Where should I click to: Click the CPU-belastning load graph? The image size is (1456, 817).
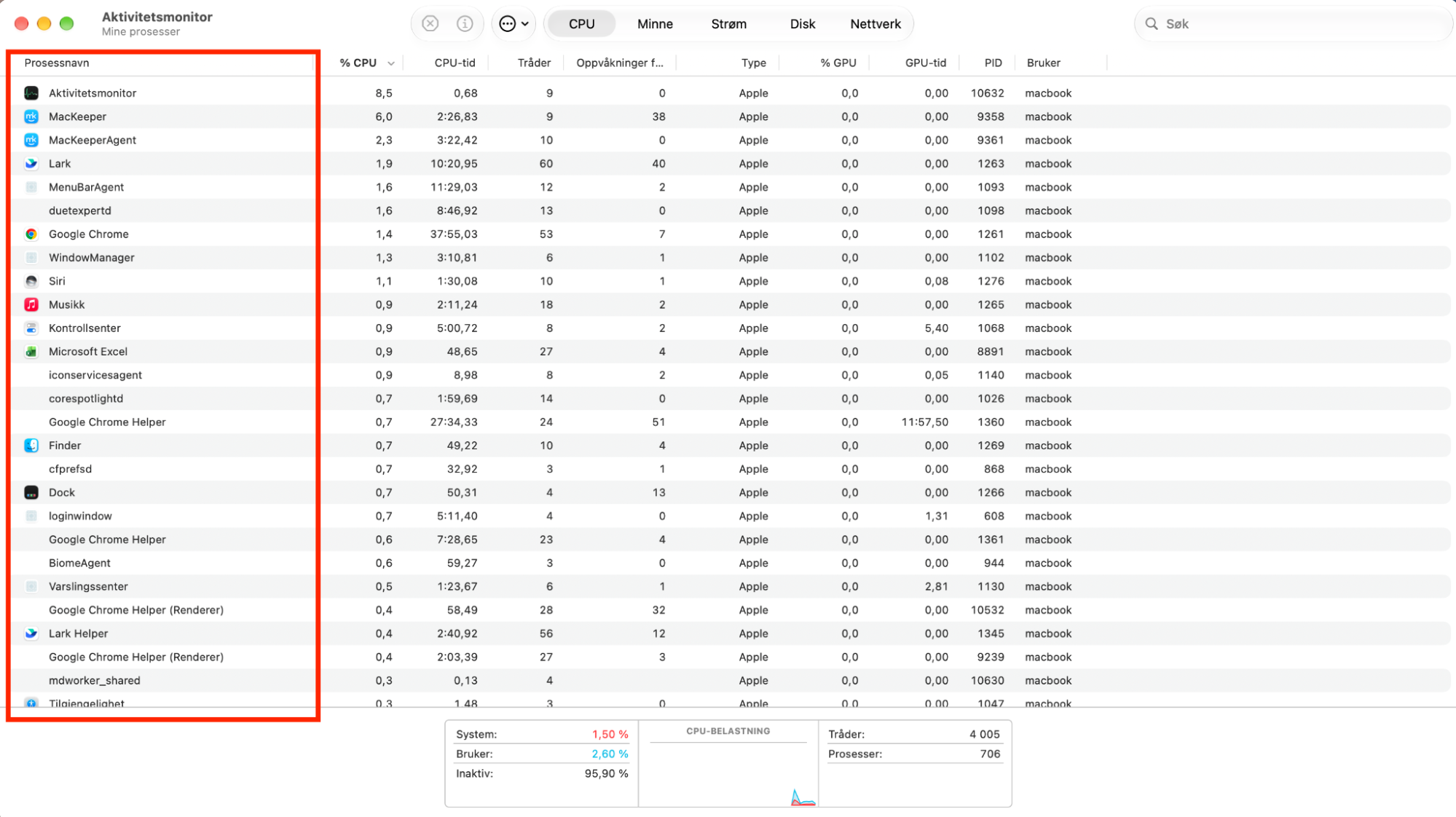click(728, 764)
